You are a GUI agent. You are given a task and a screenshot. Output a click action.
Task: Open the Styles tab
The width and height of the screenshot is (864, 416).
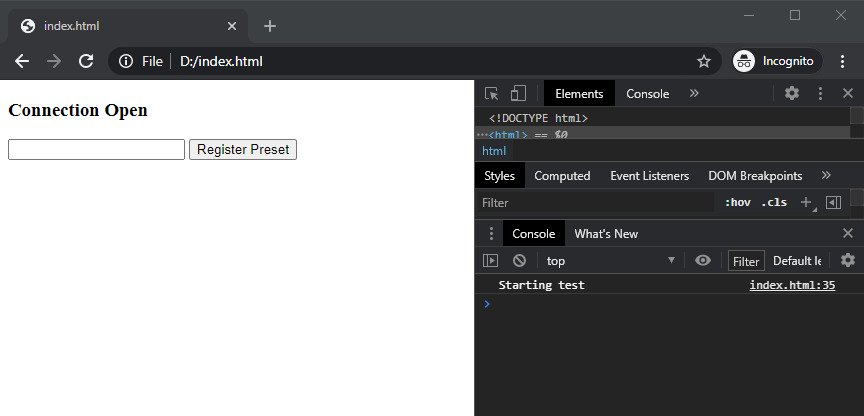tap(499, 176)
